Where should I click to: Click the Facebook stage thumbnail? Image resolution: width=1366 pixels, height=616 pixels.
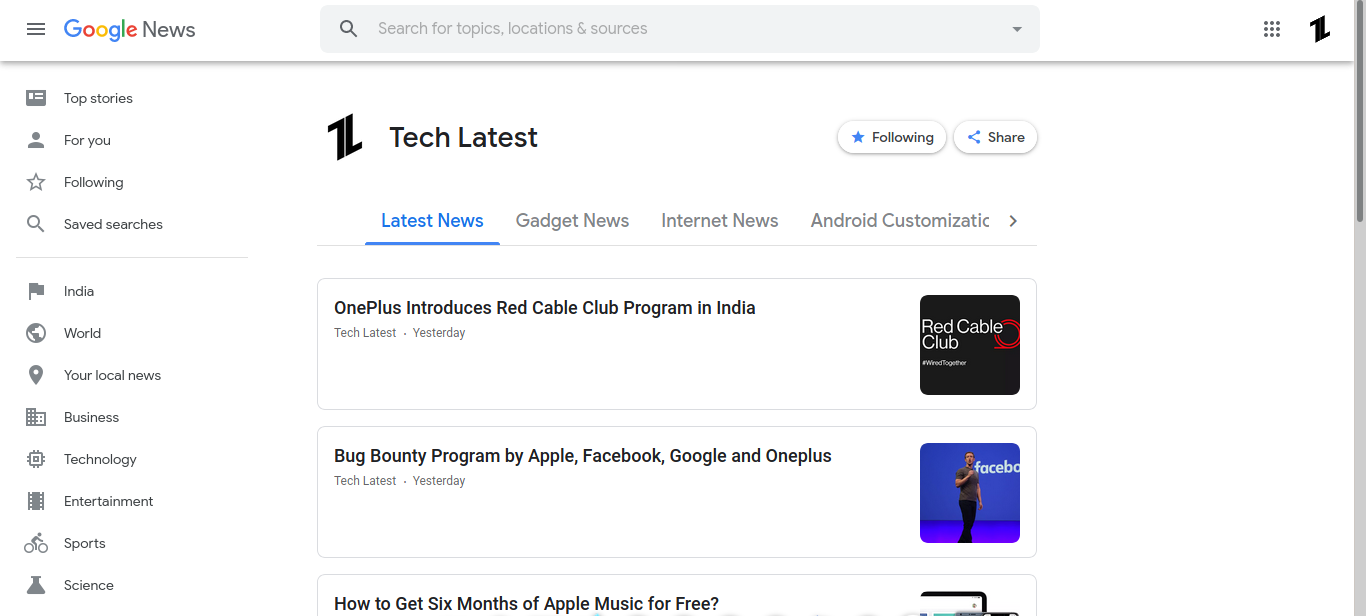pos(970,493)
